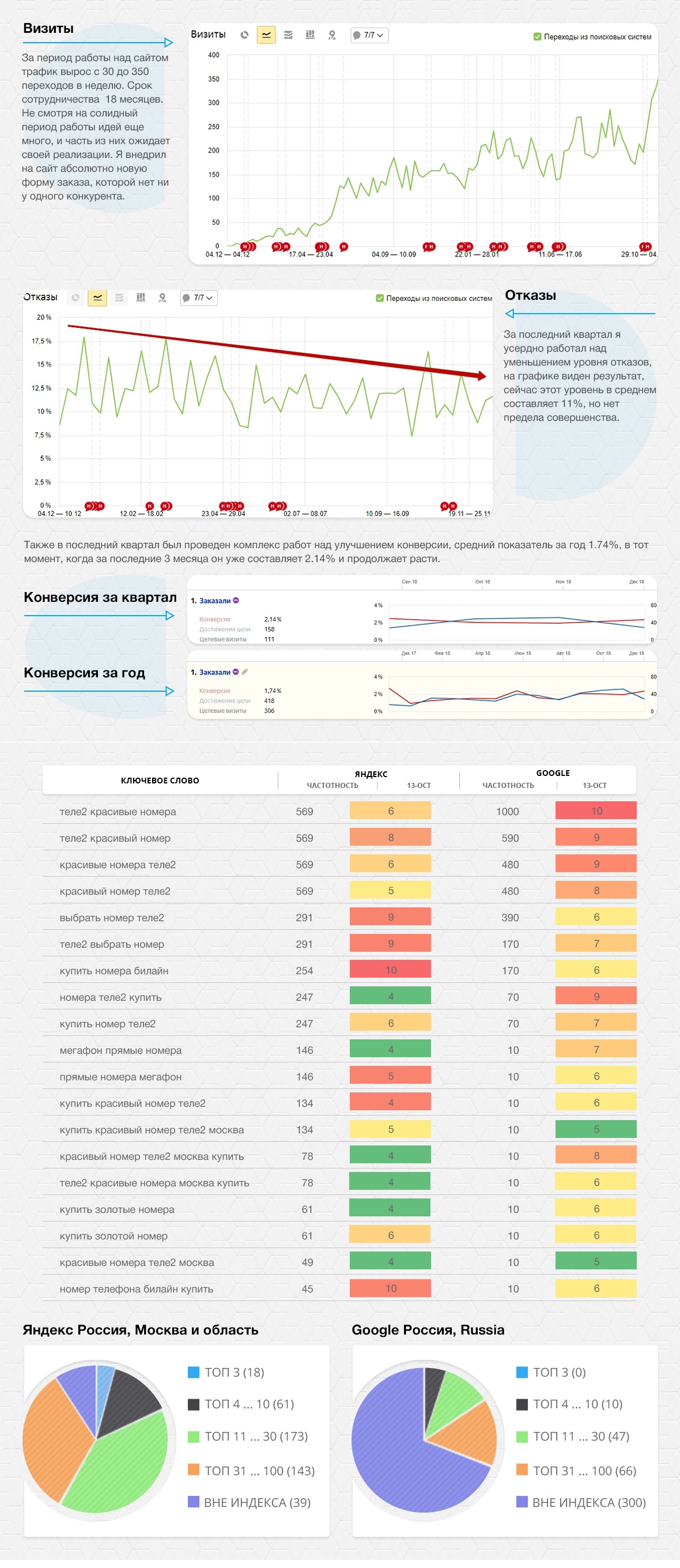The image size is (680, 1568).
Task: Expand 7/7 annotations dropdown in Отказы chart
Action: pyautogui.click(x=199, y=297)
